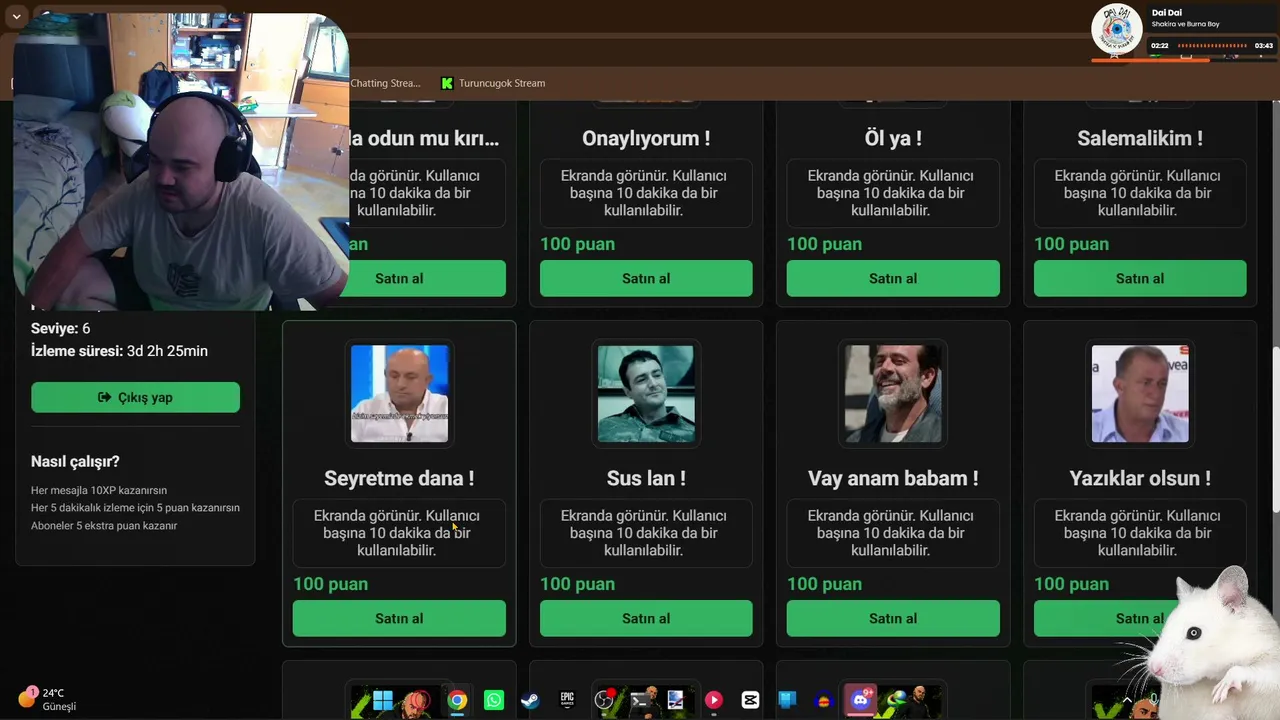Open the tab search dropdown arrow
Screen dimensions: 1280x720
click(x=16, y=17)
